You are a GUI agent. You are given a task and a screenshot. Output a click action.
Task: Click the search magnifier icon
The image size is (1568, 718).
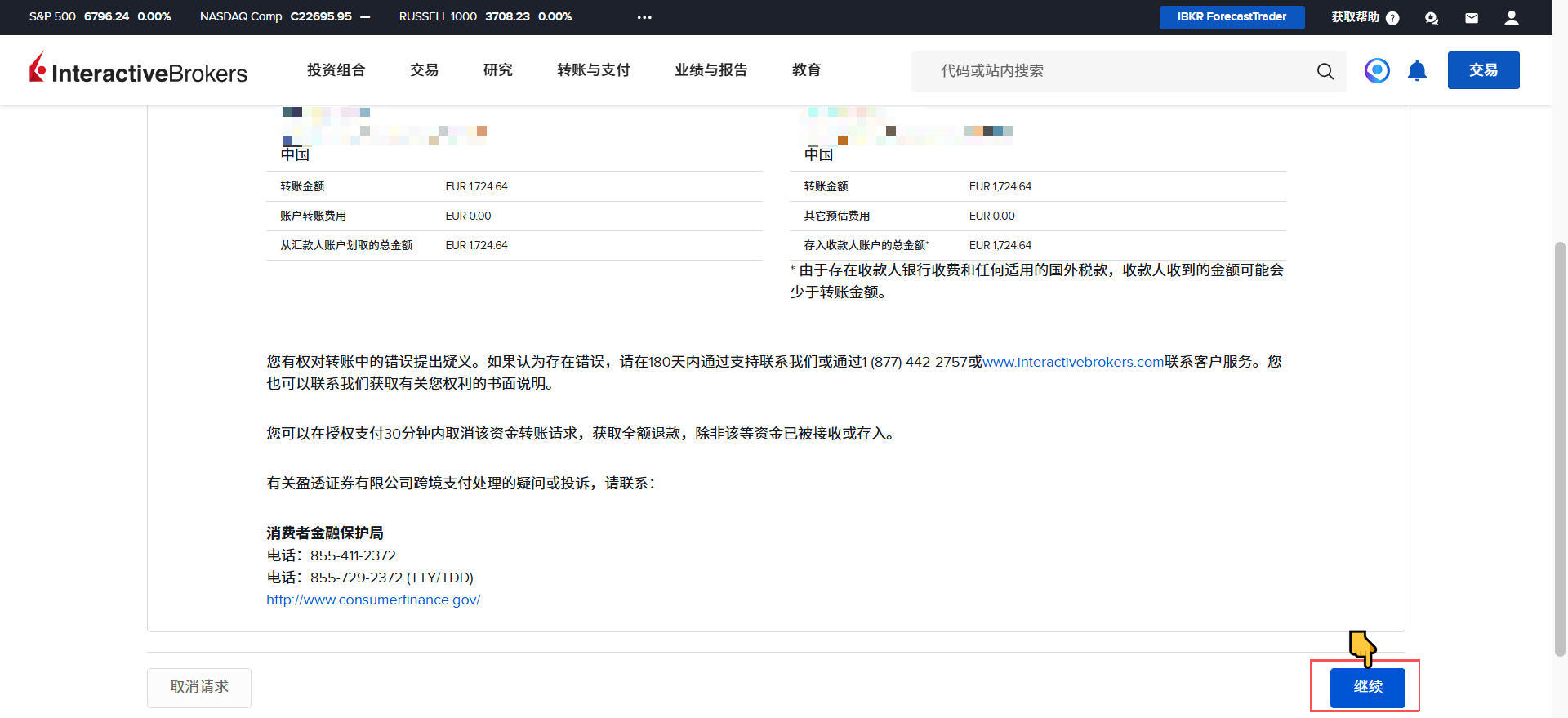[1325, 71]
